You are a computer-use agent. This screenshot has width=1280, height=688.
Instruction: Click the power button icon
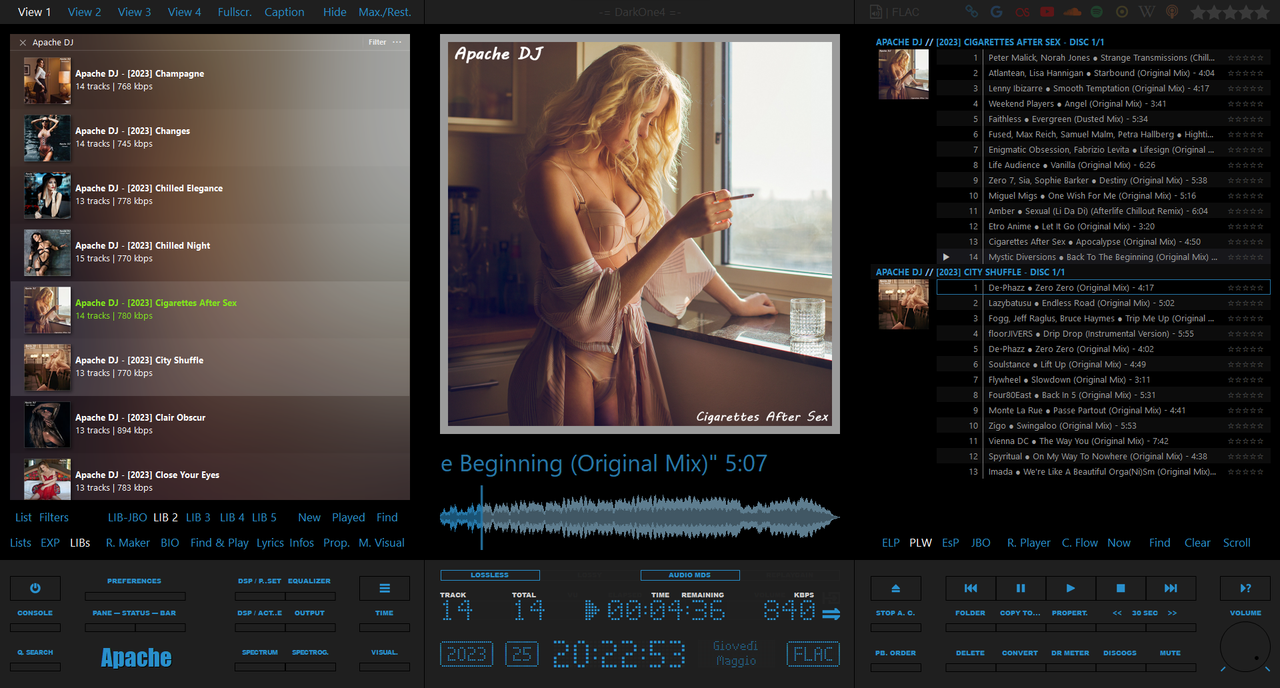point(35,588)
